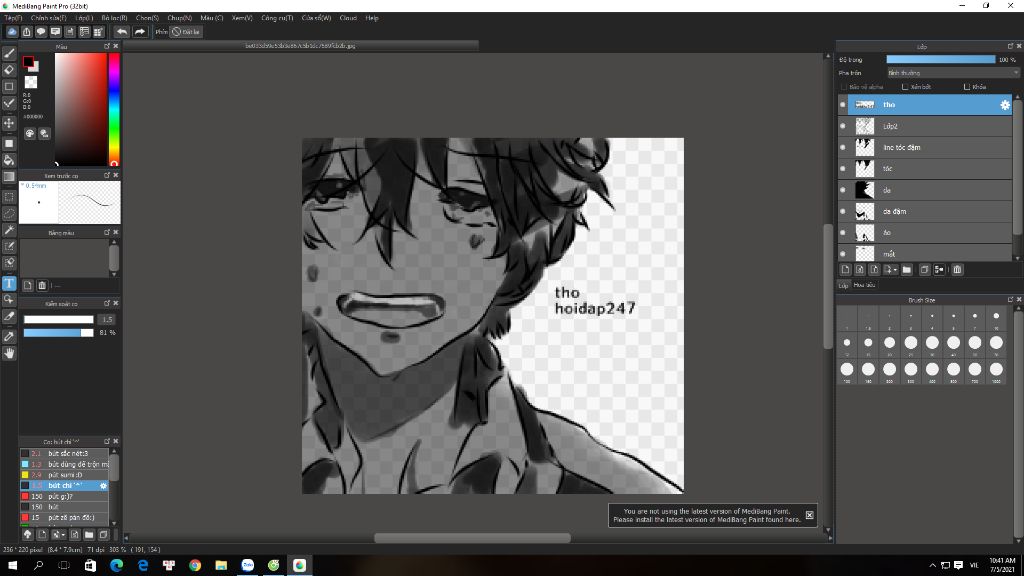The width and height of the screenshot is (1024, 576).
Task: Click the rainbow hue bar
Action: pyautogui.click(x=114, y=109)
